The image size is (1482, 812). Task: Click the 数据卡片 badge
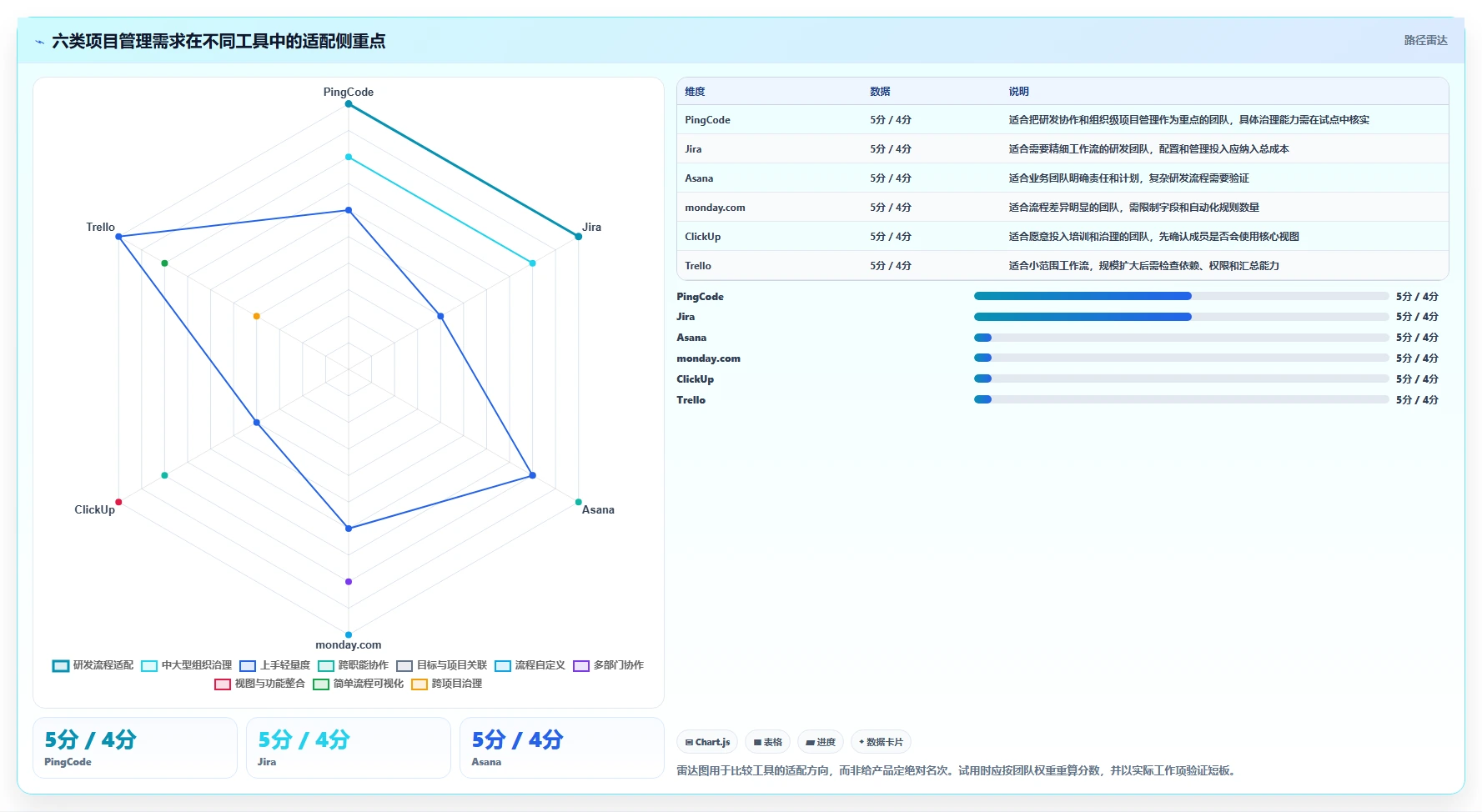tap(881, 742)
